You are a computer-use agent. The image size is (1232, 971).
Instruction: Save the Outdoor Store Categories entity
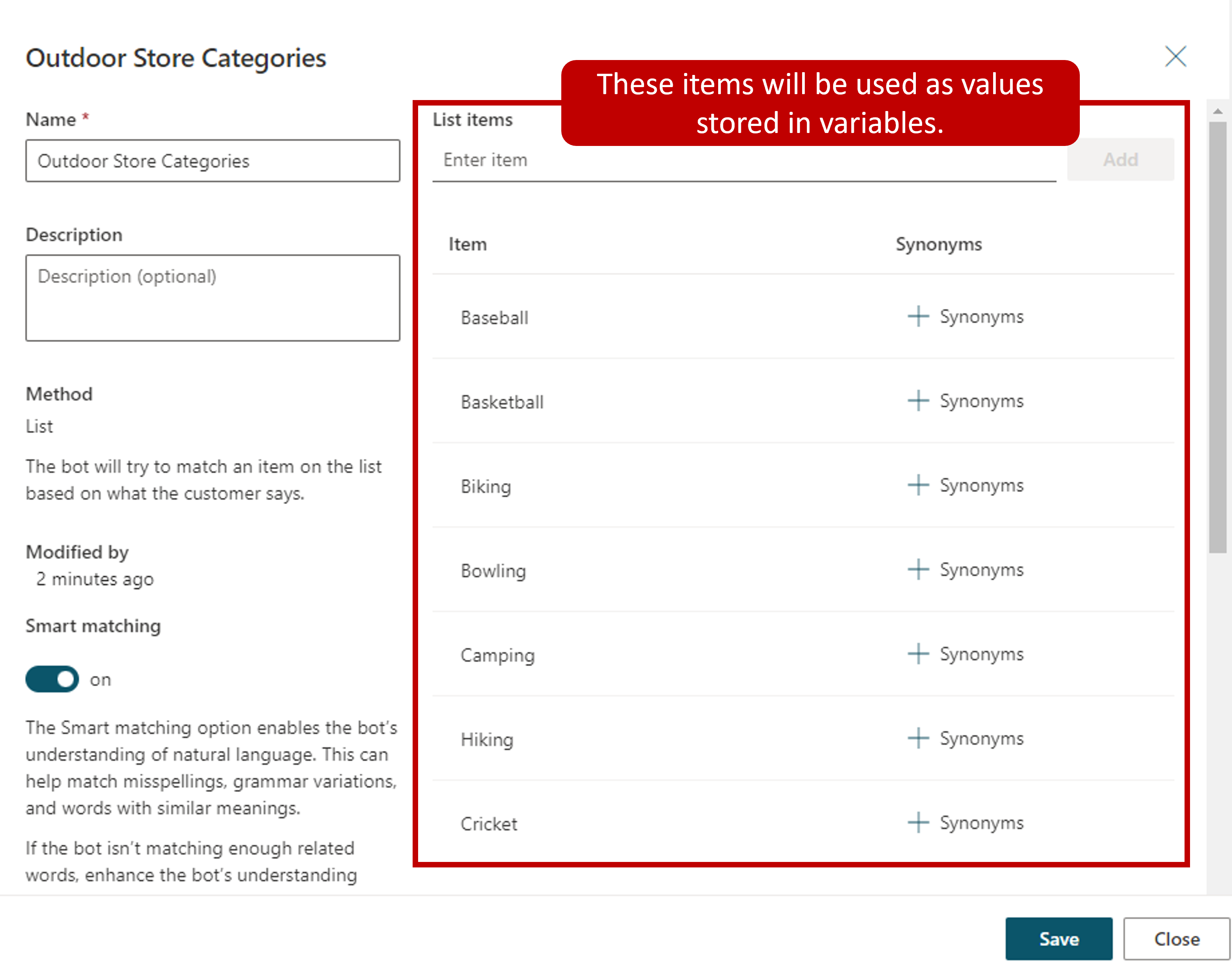(x=1059, y=938)
